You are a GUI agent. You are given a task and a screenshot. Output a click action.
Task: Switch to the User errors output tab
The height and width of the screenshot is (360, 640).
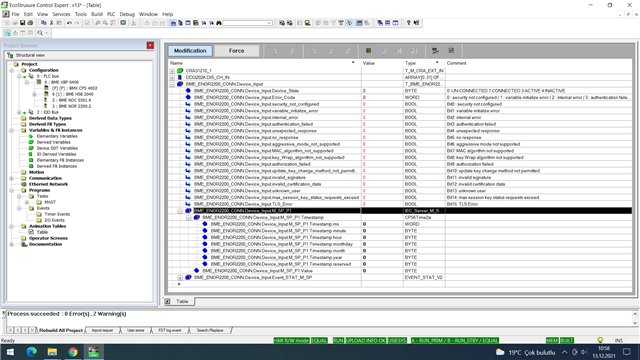(136, 330)
